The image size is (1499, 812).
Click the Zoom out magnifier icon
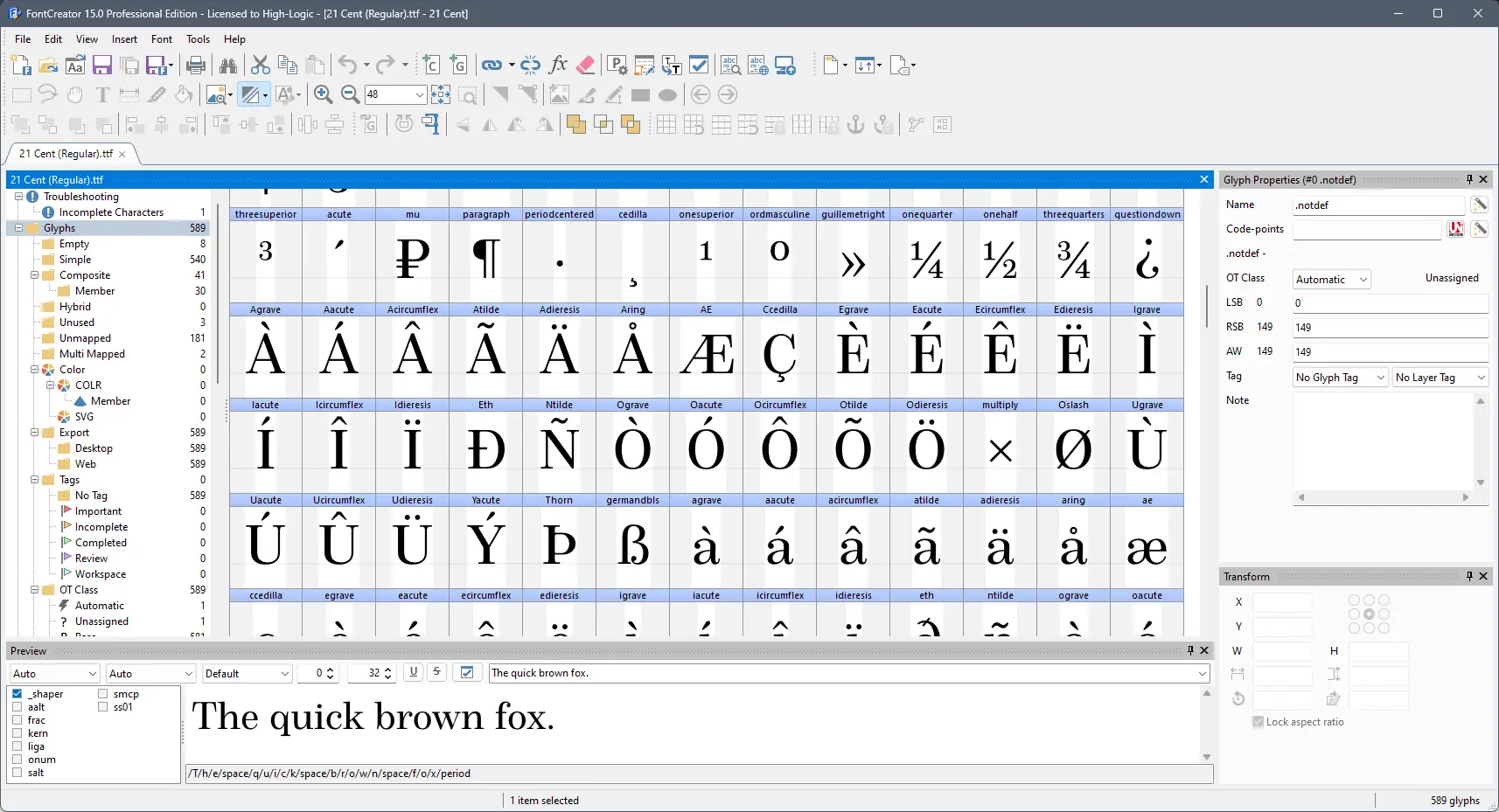pyautogui.click(x=350, y=95)
